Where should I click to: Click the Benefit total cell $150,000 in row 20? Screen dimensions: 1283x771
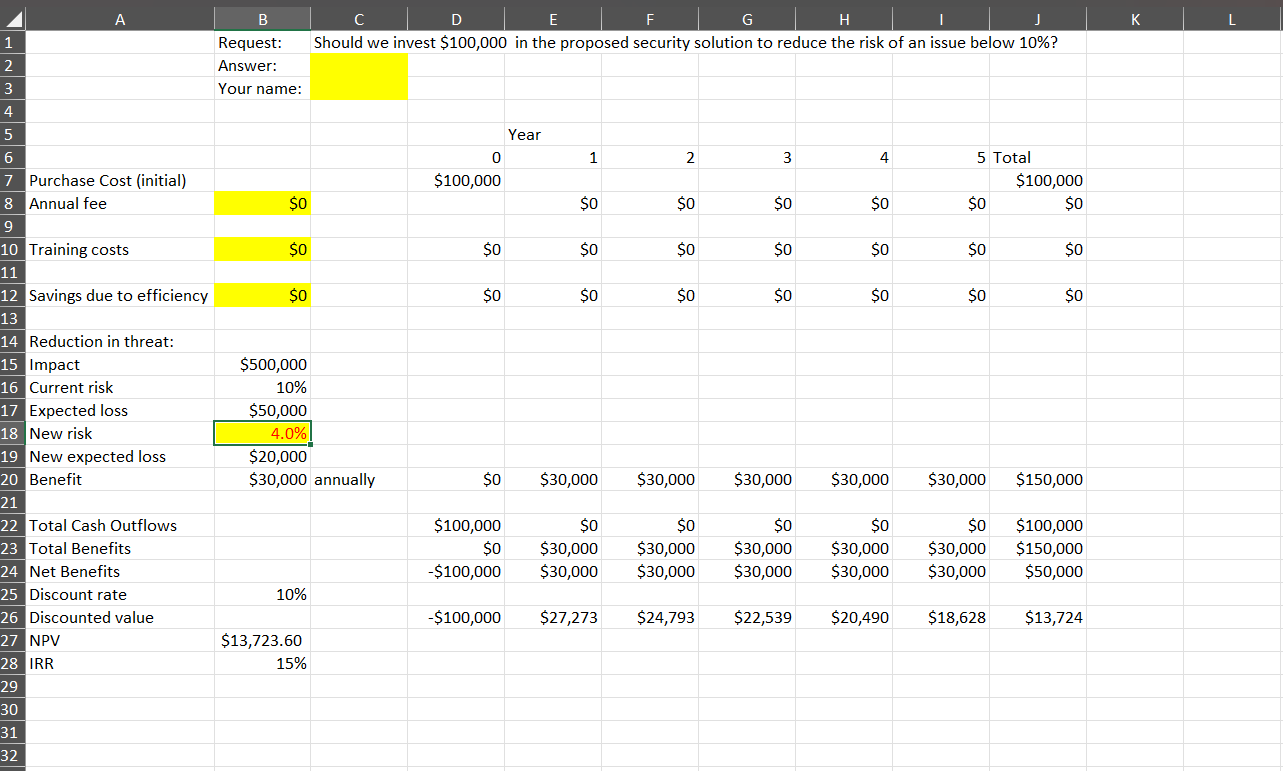1038,480
